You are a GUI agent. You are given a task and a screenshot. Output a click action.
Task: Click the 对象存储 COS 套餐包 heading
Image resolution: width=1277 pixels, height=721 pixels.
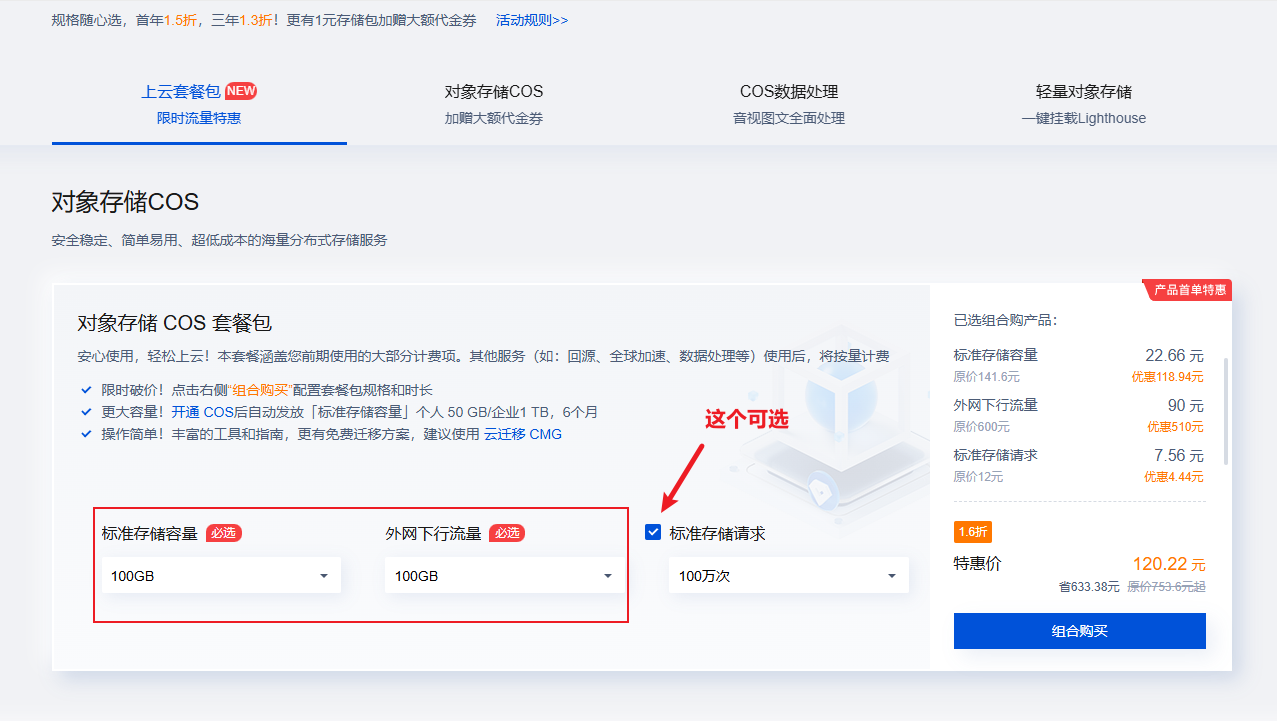[175, 323]
